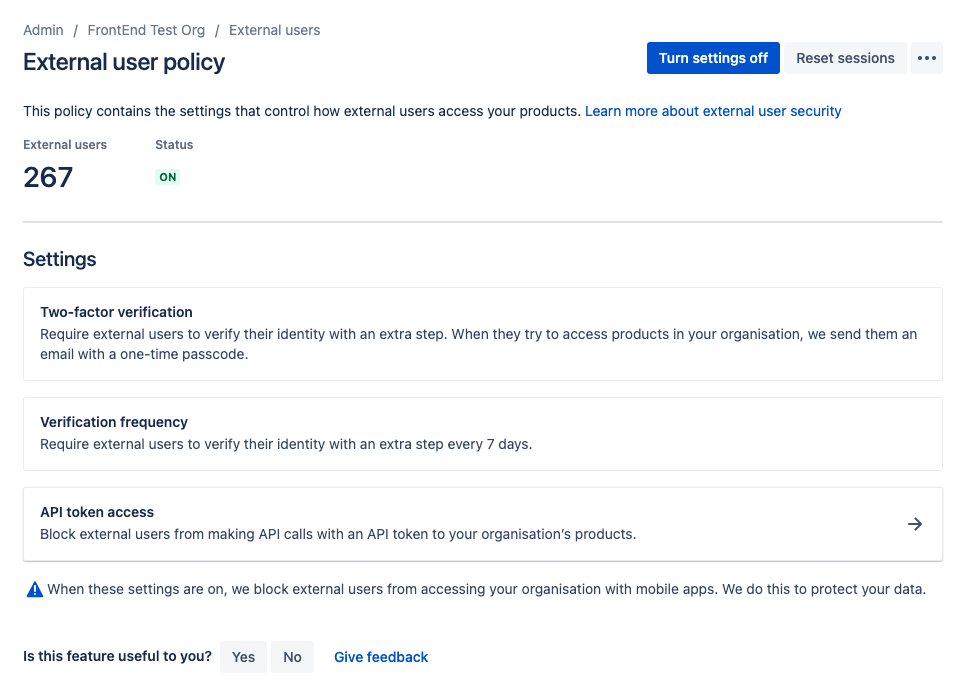
Task: Click the Status column label
Action: 173,144
